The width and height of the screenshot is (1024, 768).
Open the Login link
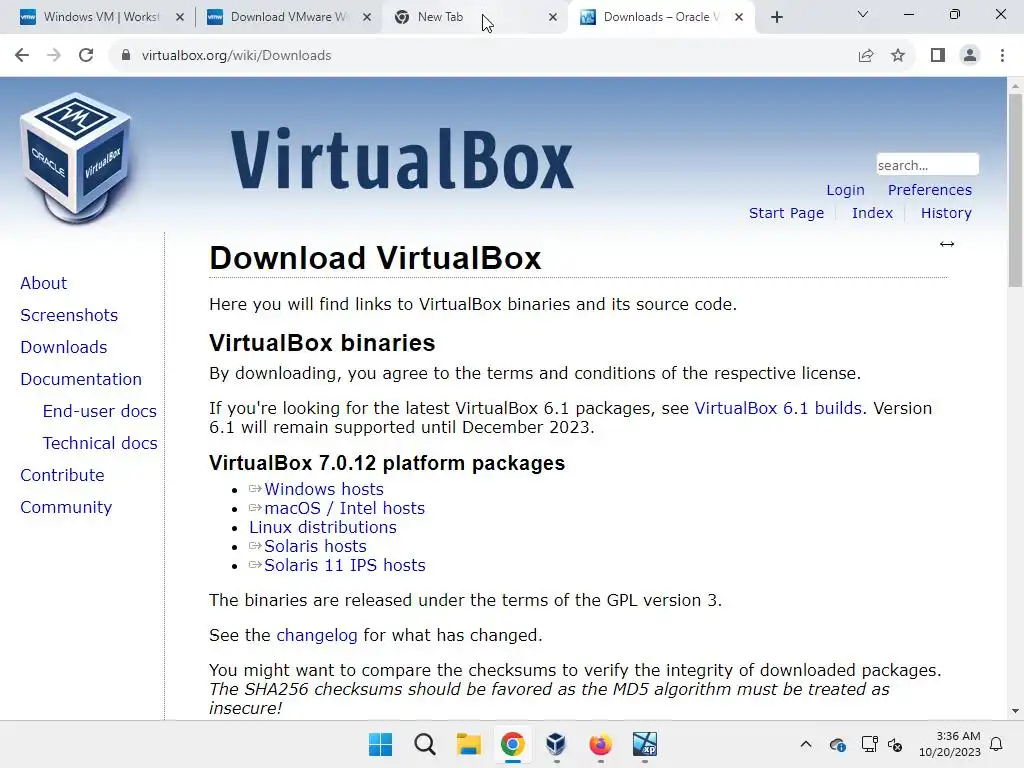pos(845,190)
